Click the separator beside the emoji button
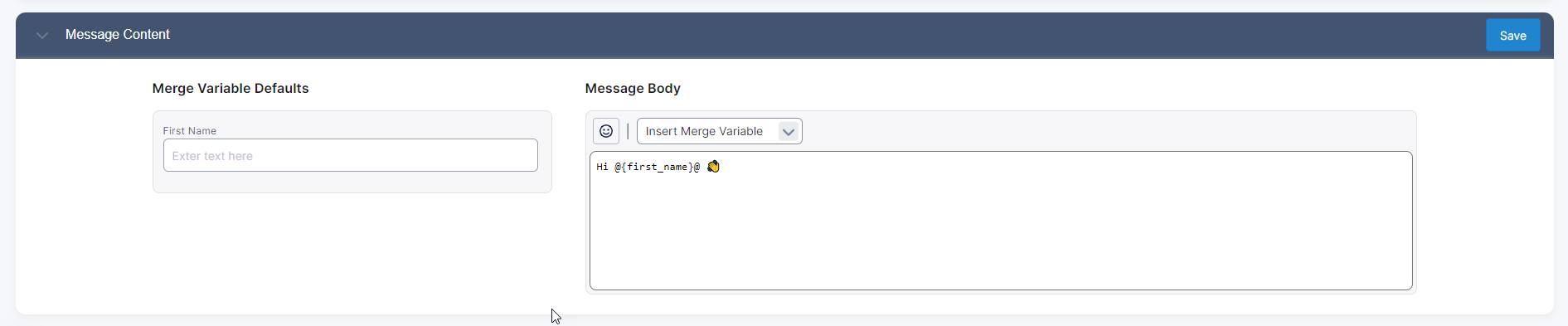Image resolution: width=1568 pixels, height=326 pixels. 628,131
